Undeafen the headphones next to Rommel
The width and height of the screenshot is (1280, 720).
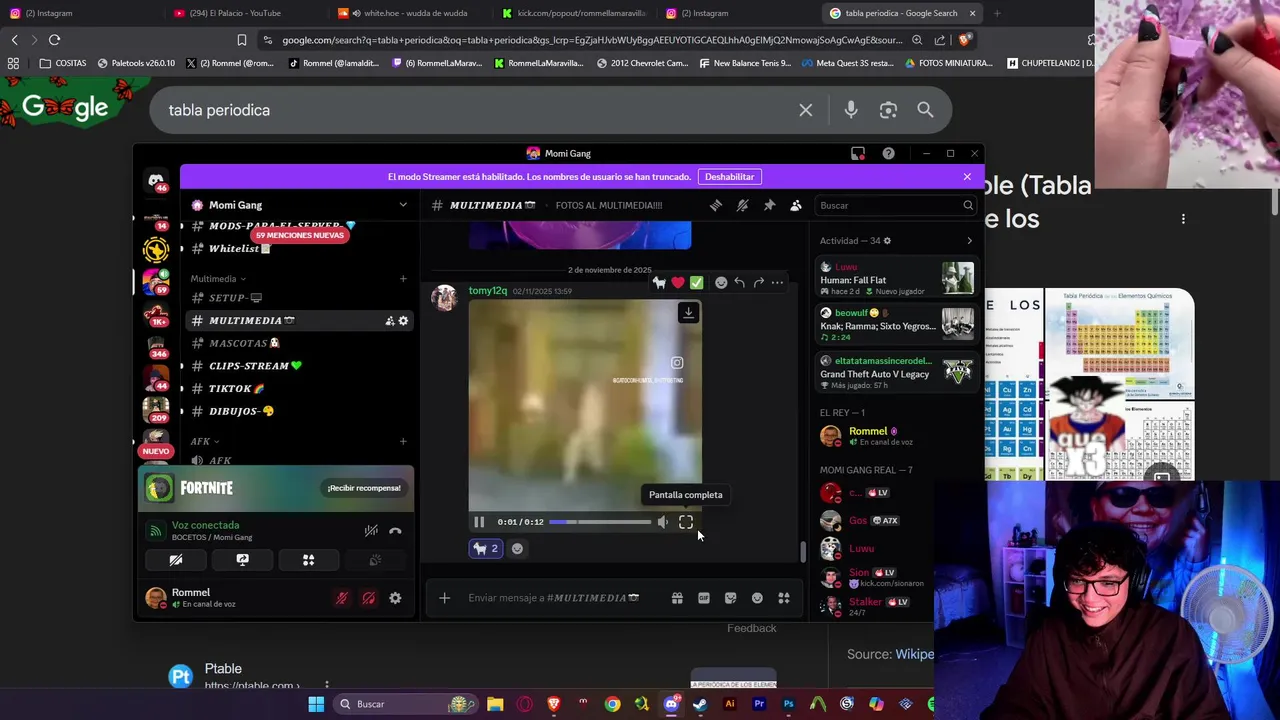pyautogui.click(x=369, y=598)
